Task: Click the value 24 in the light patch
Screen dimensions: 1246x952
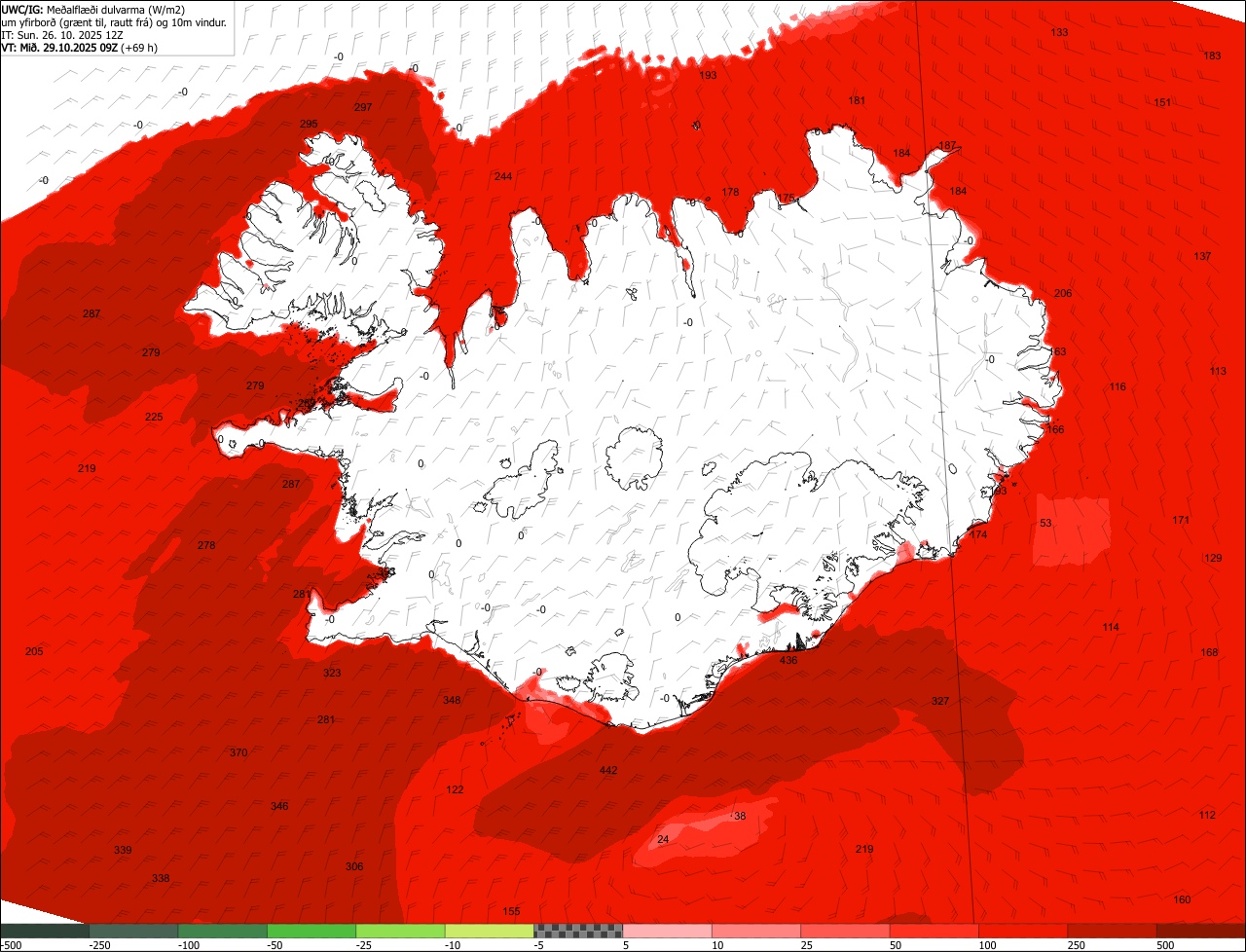Action: pyautogui.click(x=663, y=840)
